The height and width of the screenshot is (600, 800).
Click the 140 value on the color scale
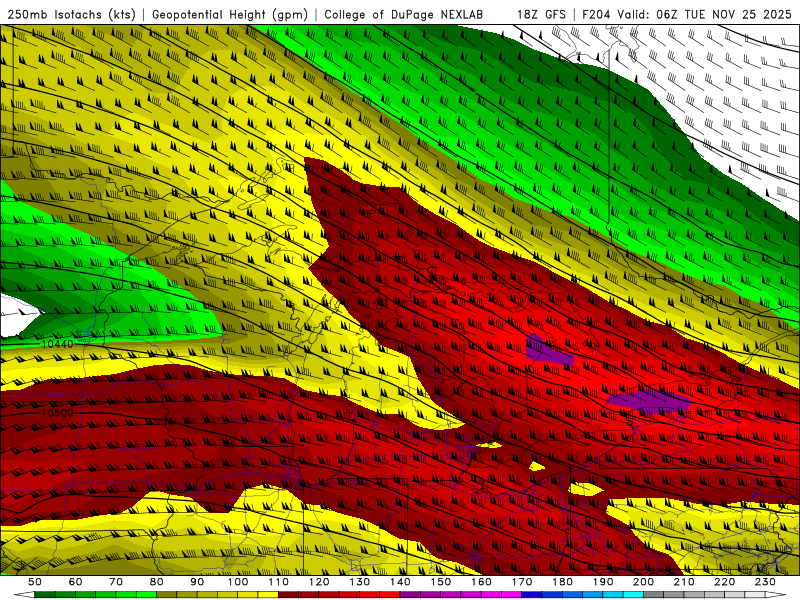(400, 582)
